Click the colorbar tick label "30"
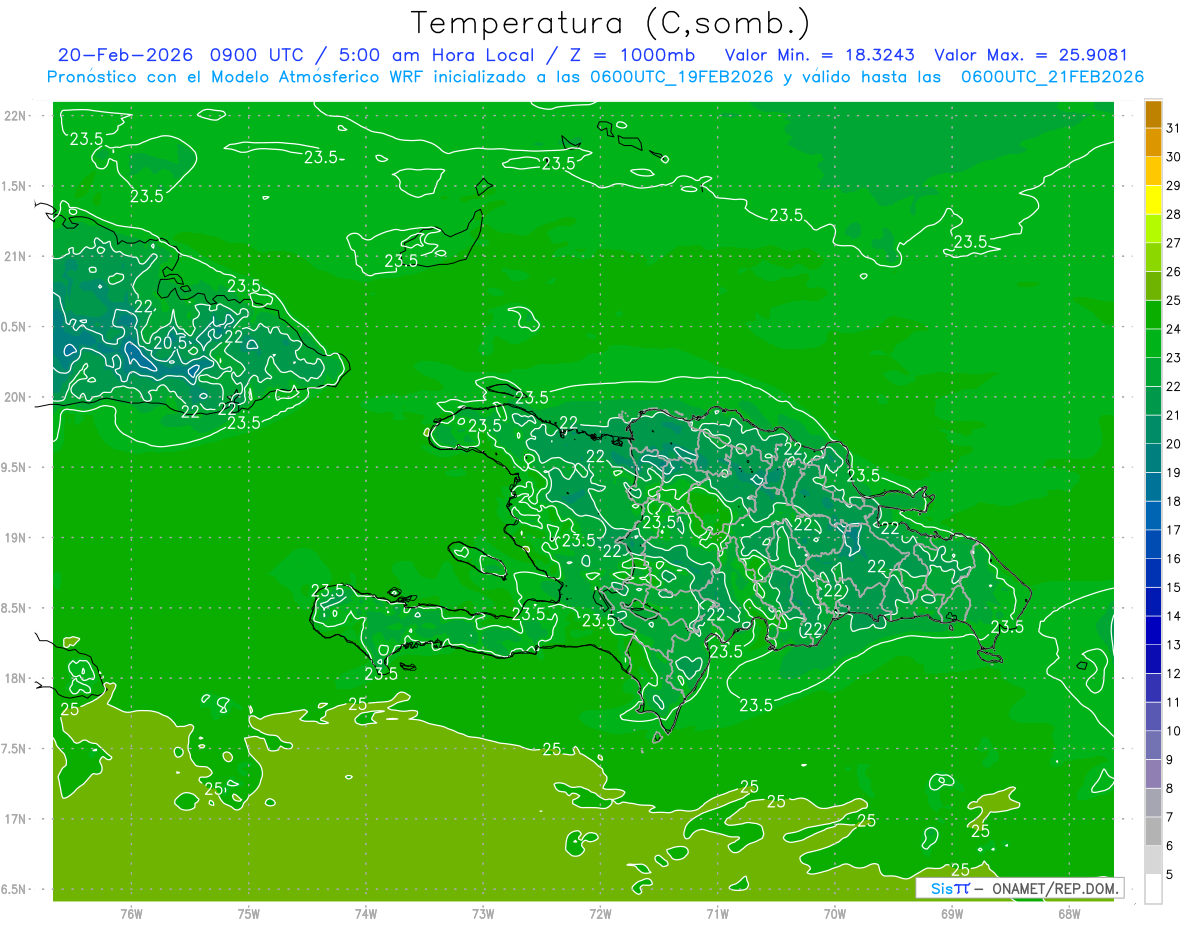1200x927 pixels. 1174,157
